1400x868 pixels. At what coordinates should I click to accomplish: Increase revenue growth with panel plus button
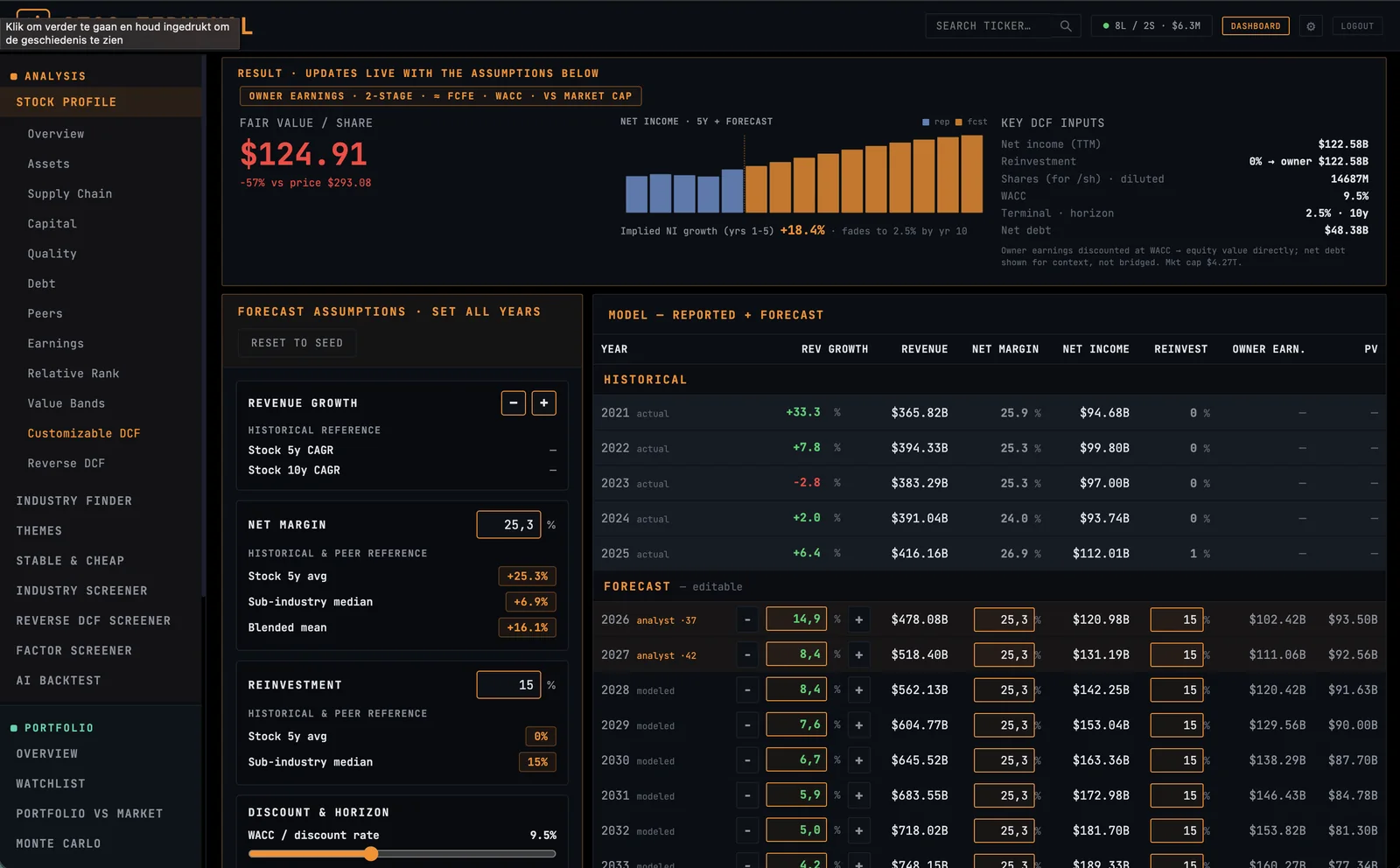pos(543,403)
